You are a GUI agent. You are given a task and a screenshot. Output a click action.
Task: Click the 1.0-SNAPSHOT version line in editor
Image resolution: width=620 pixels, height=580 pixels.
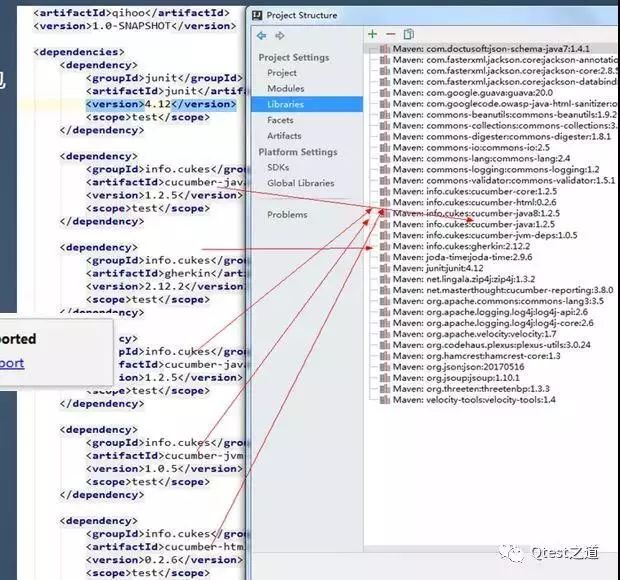[135, 26]
